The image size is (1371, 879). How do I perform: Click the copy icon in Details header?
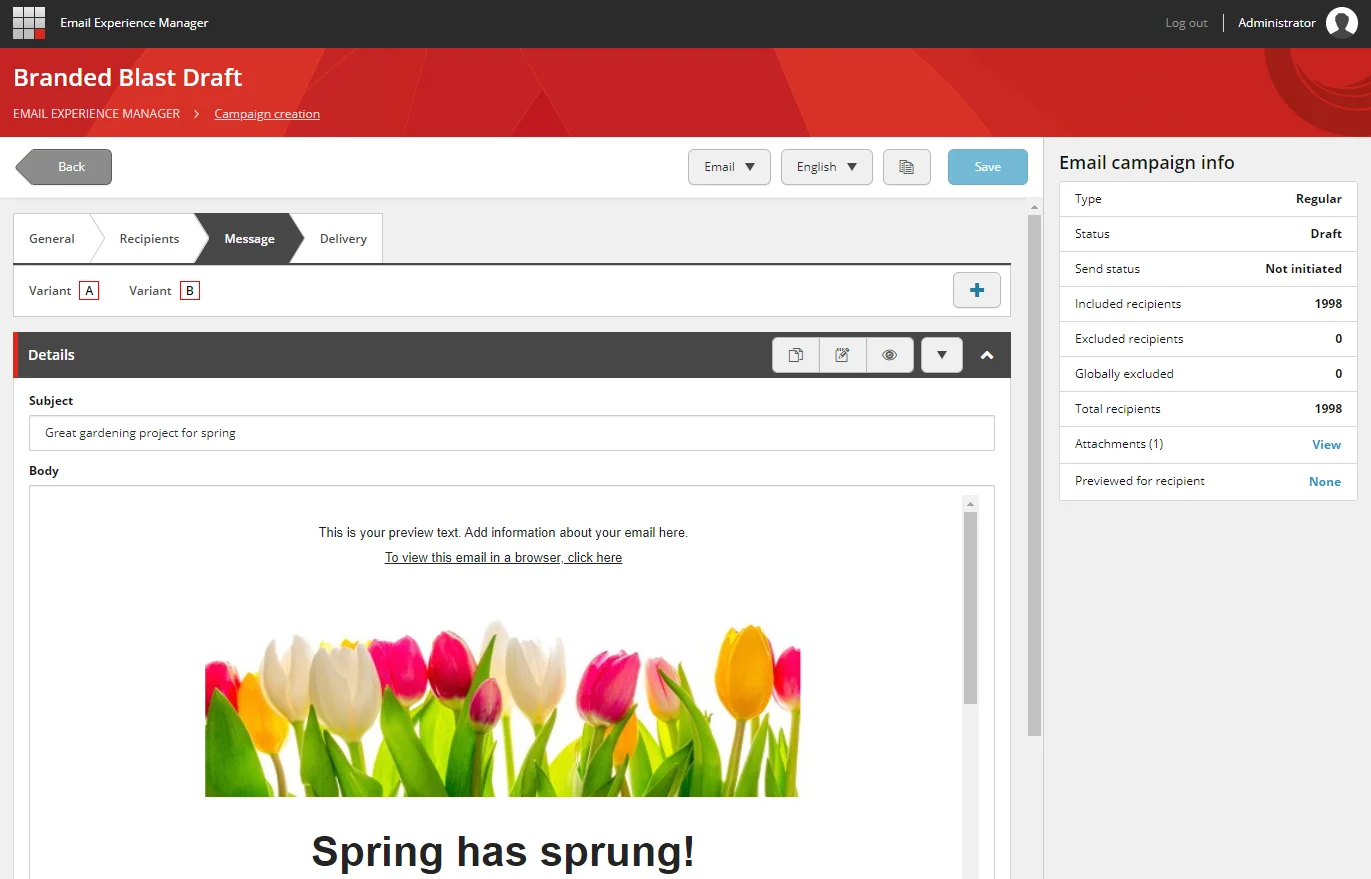pos(796,355)
